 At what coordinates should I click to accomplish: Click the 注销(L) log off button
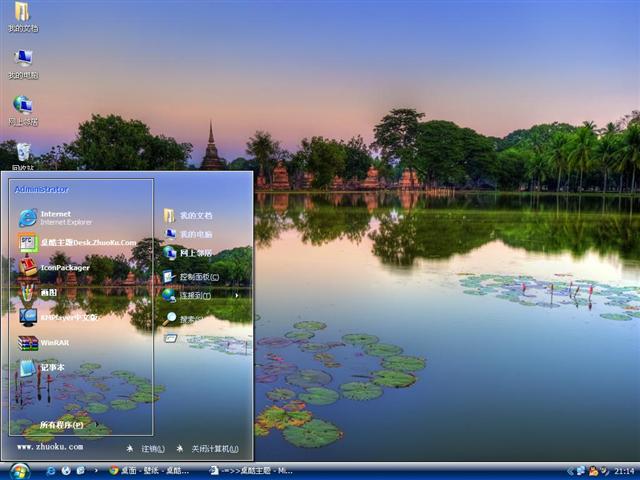coord(146,449)
